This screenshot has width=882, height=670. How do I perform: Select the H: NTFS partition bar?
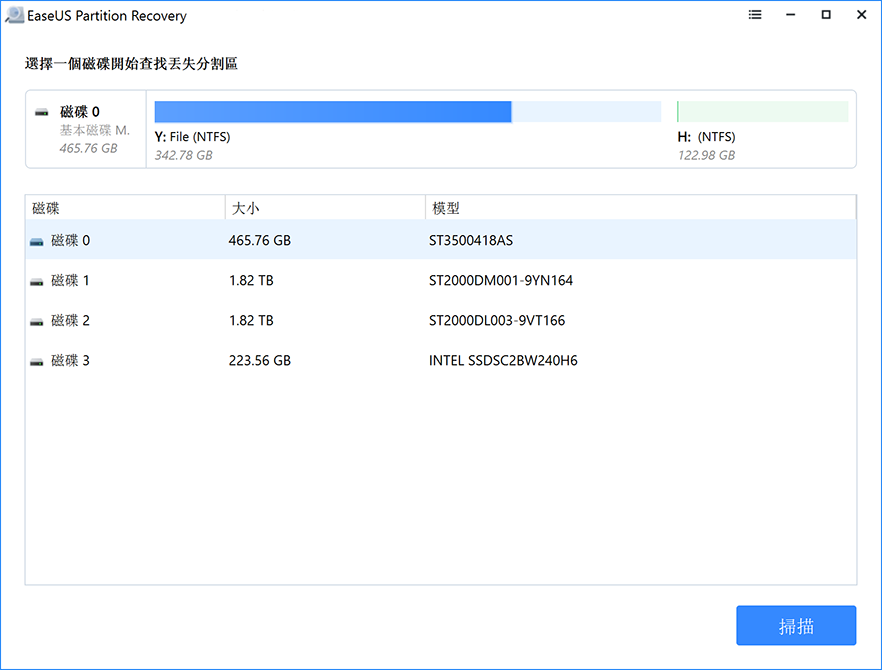762,111
